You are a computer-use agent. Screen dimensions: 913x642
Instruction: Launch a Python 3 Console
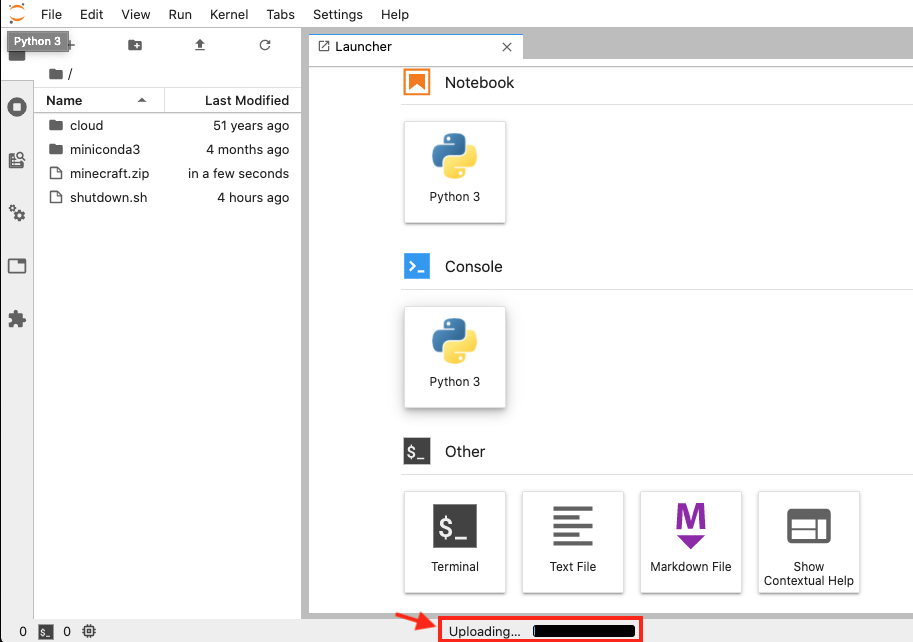point(455,356)
